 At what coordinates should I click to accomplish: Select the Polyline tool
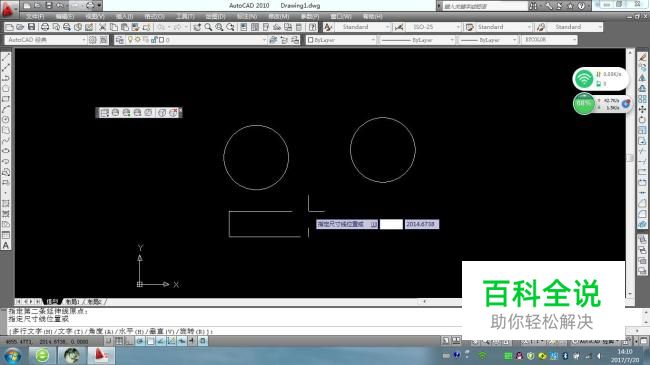click(6, 78)
